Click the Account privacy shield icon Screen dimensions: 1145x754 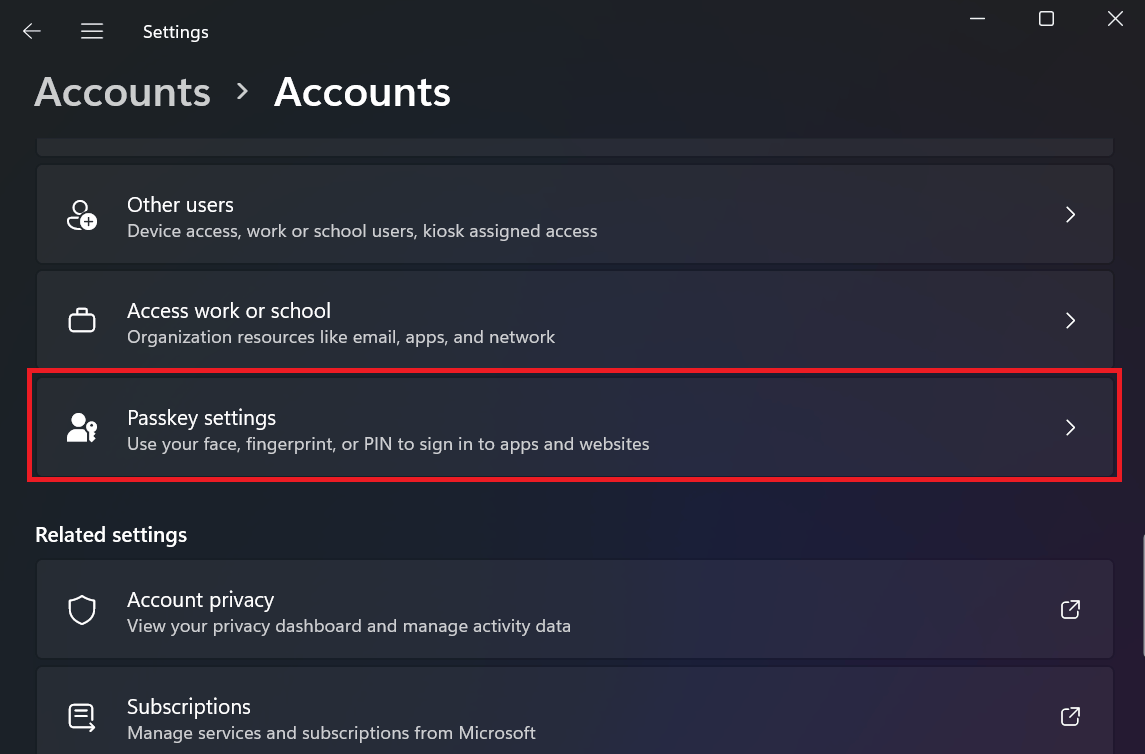click(x=81, y=609)
